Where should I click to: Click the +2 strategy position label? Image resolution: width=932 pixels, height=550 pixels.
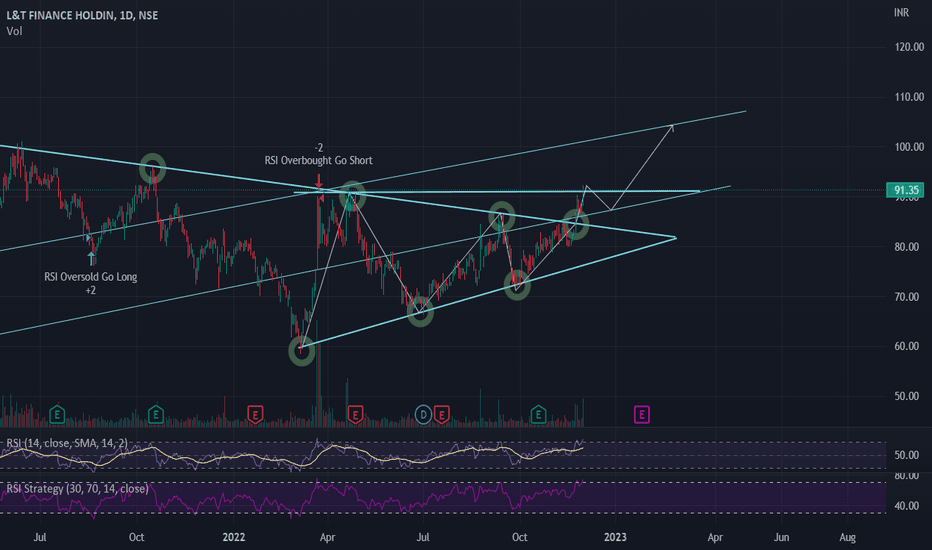point(90,290)
